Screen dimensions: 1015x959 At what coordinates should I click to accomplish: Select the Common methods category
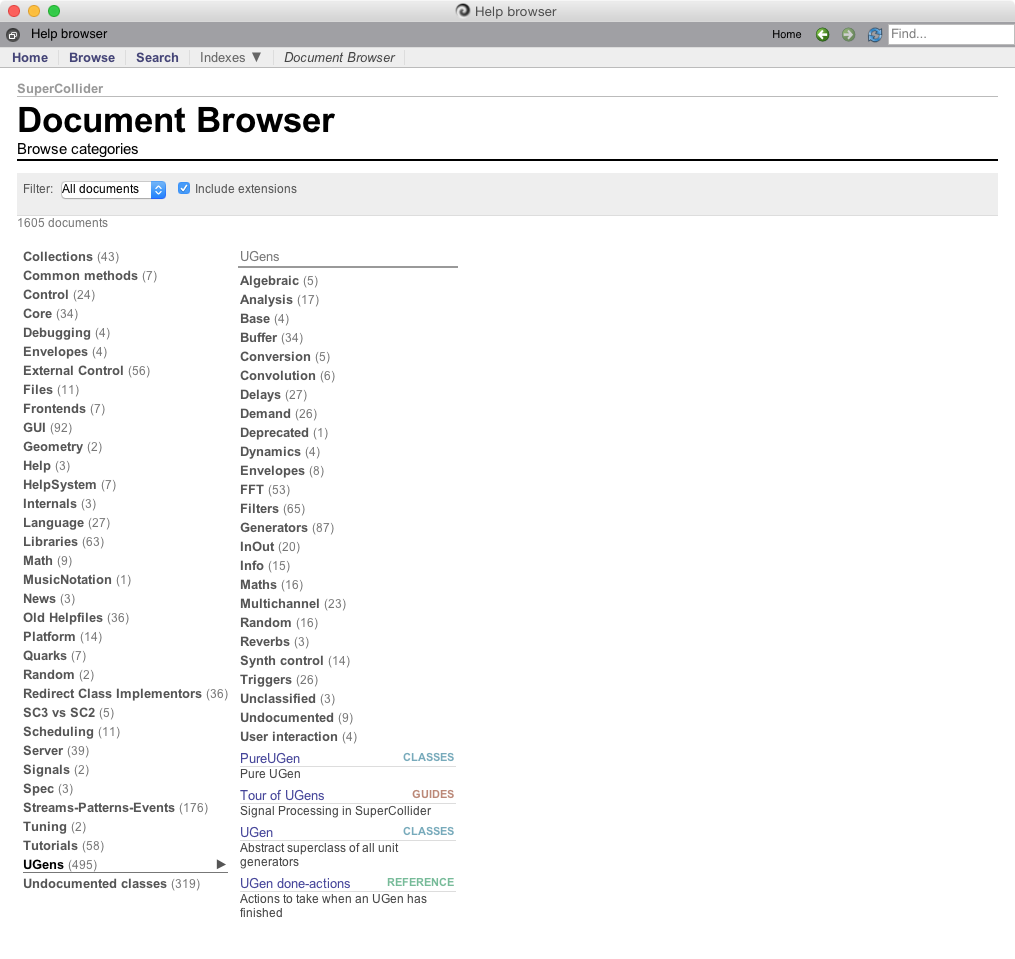coord(90,276)
